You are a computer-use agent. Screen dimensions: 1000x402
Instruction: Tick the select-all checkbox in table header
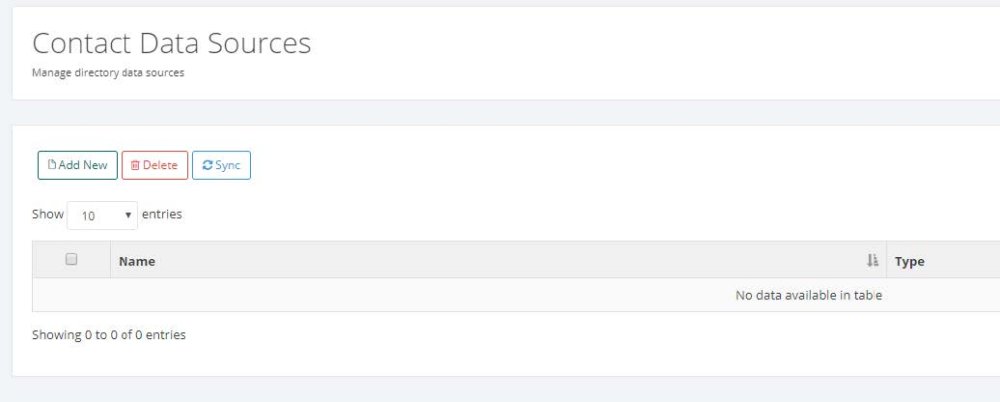click(71, 260)
